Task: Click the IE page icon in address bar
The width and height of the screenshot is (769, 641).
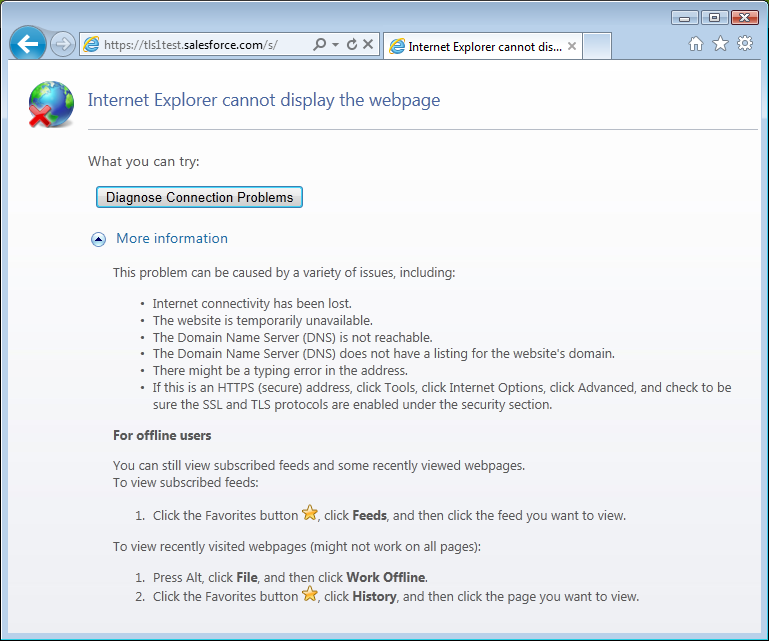Action: tap(91, 45)
